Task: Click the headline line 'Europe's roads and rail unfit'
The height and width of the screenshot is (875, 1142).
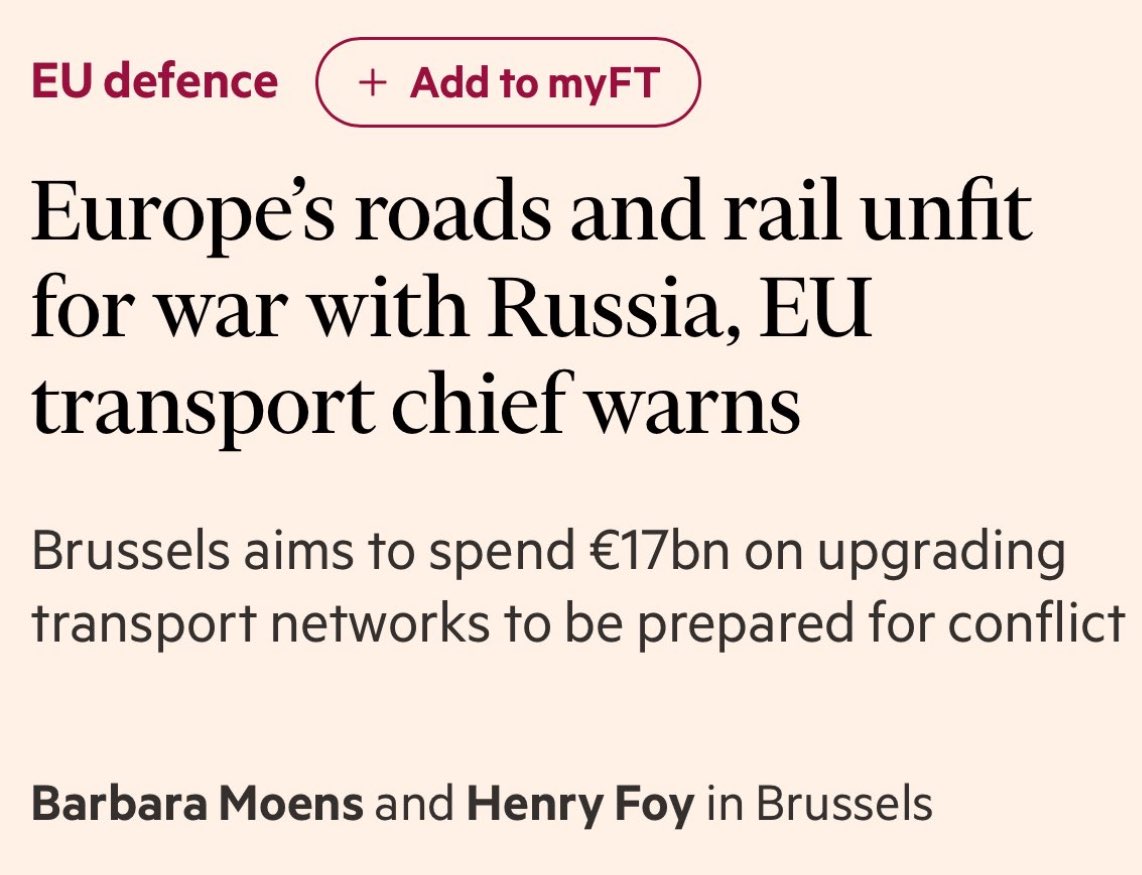Action: point(532,213)
